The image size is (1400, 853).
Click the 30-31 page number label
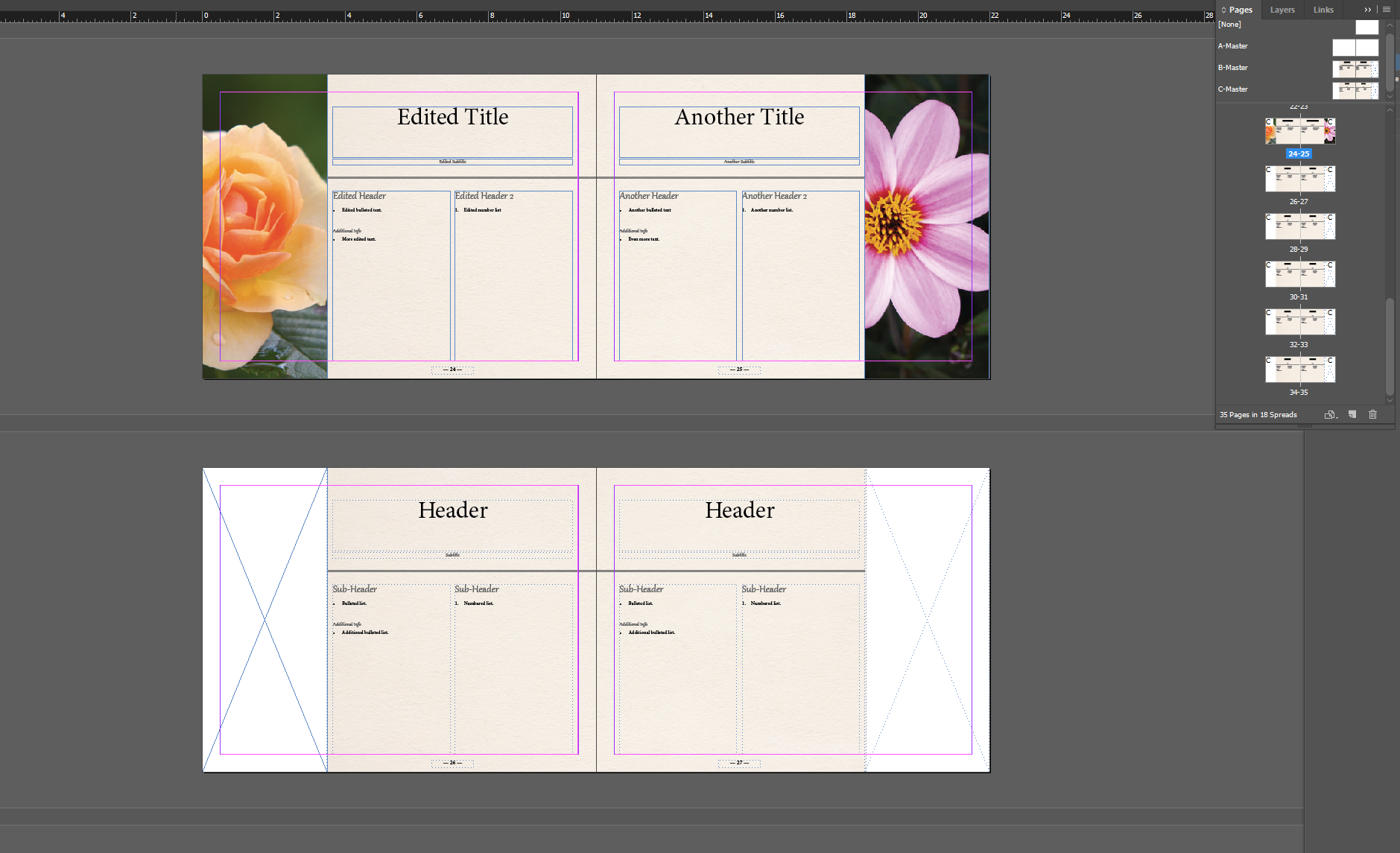1299,297
